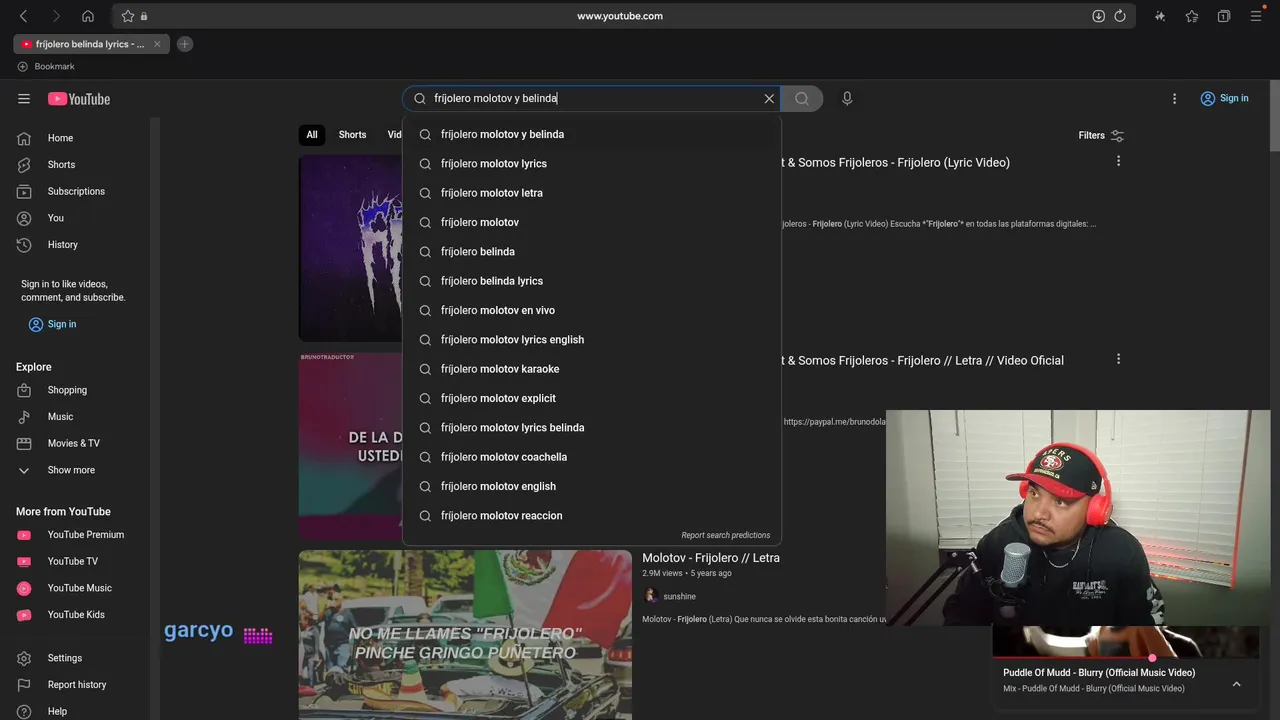Open Subscriptions in the sidebar
1280x720 pixels.
coord(75,191)
